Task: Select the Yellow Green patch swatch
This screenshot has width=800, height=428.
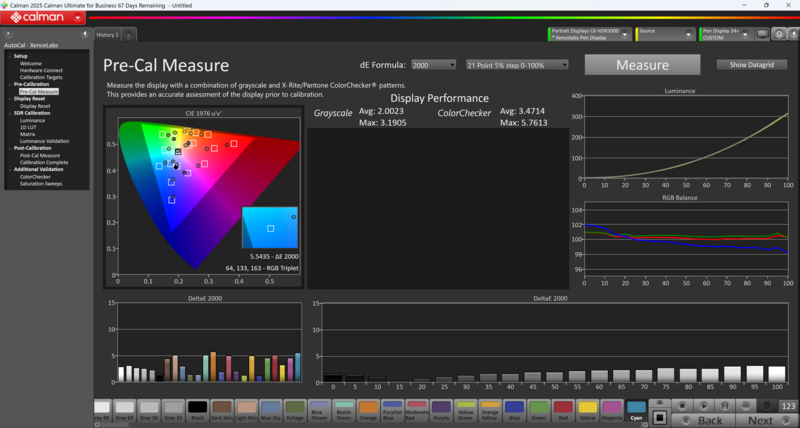Action: (465, 411)
